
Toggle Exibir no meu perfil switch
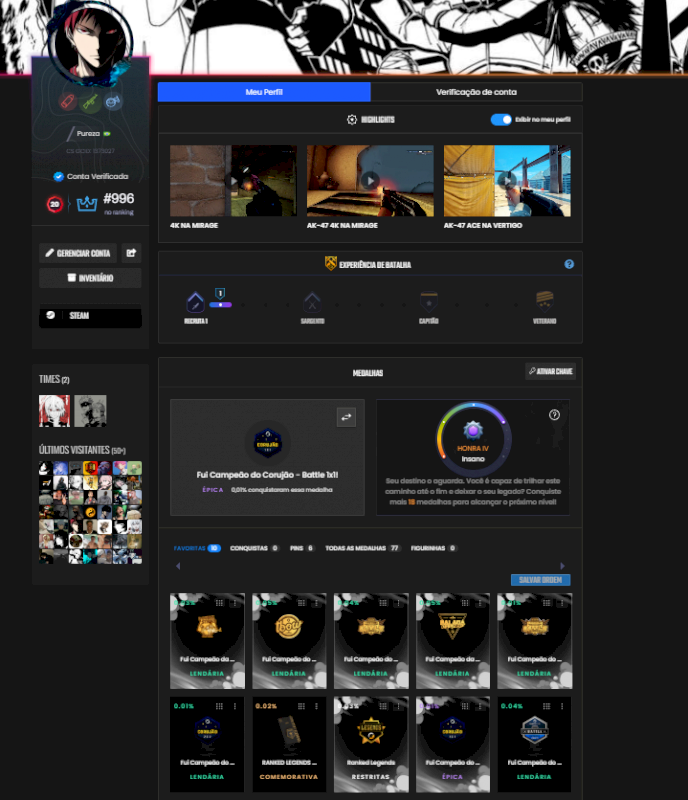501,119
